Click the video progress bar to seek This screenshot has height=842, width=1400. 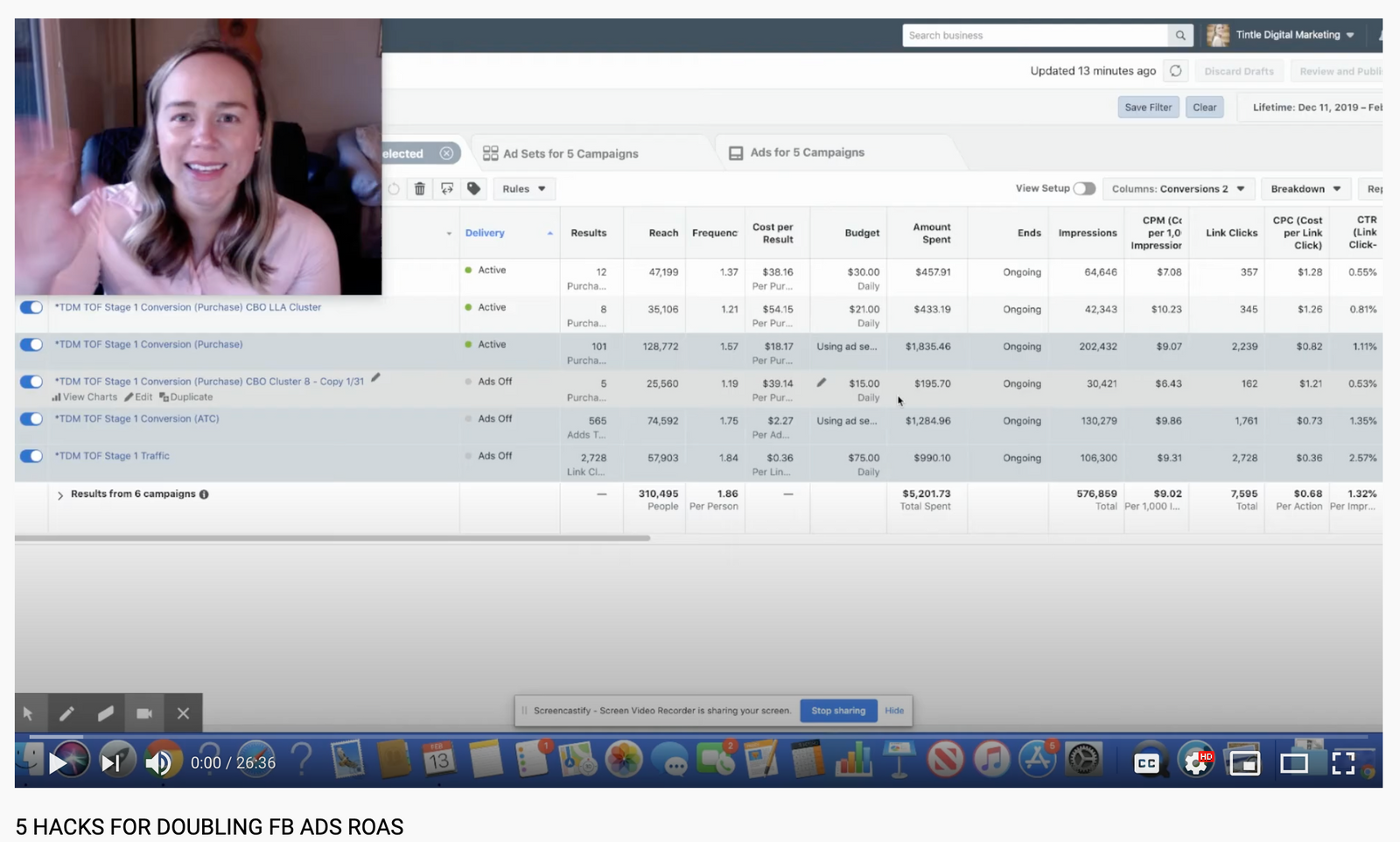[700, 735]
